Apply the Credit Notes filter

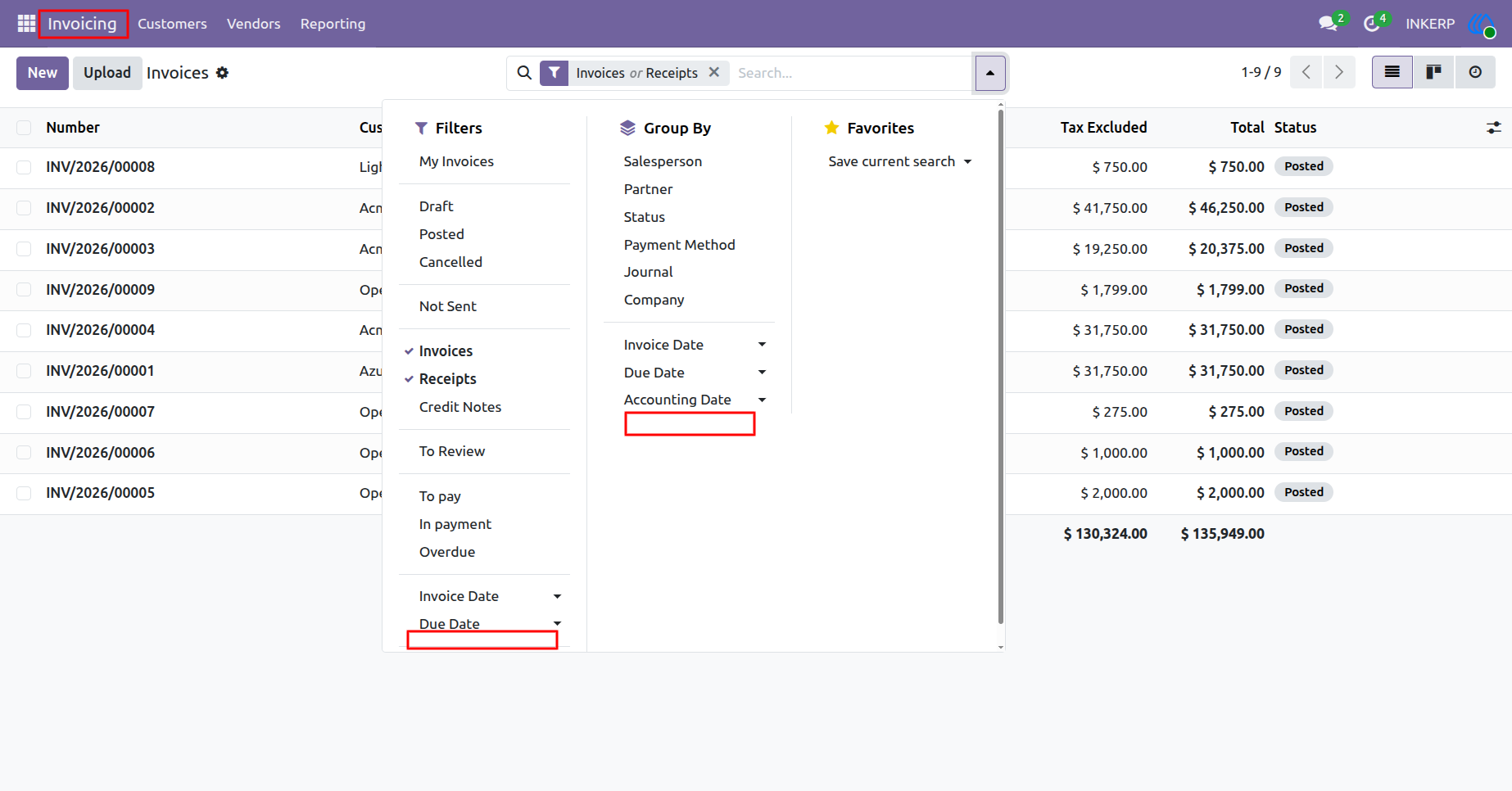[460, 407]
